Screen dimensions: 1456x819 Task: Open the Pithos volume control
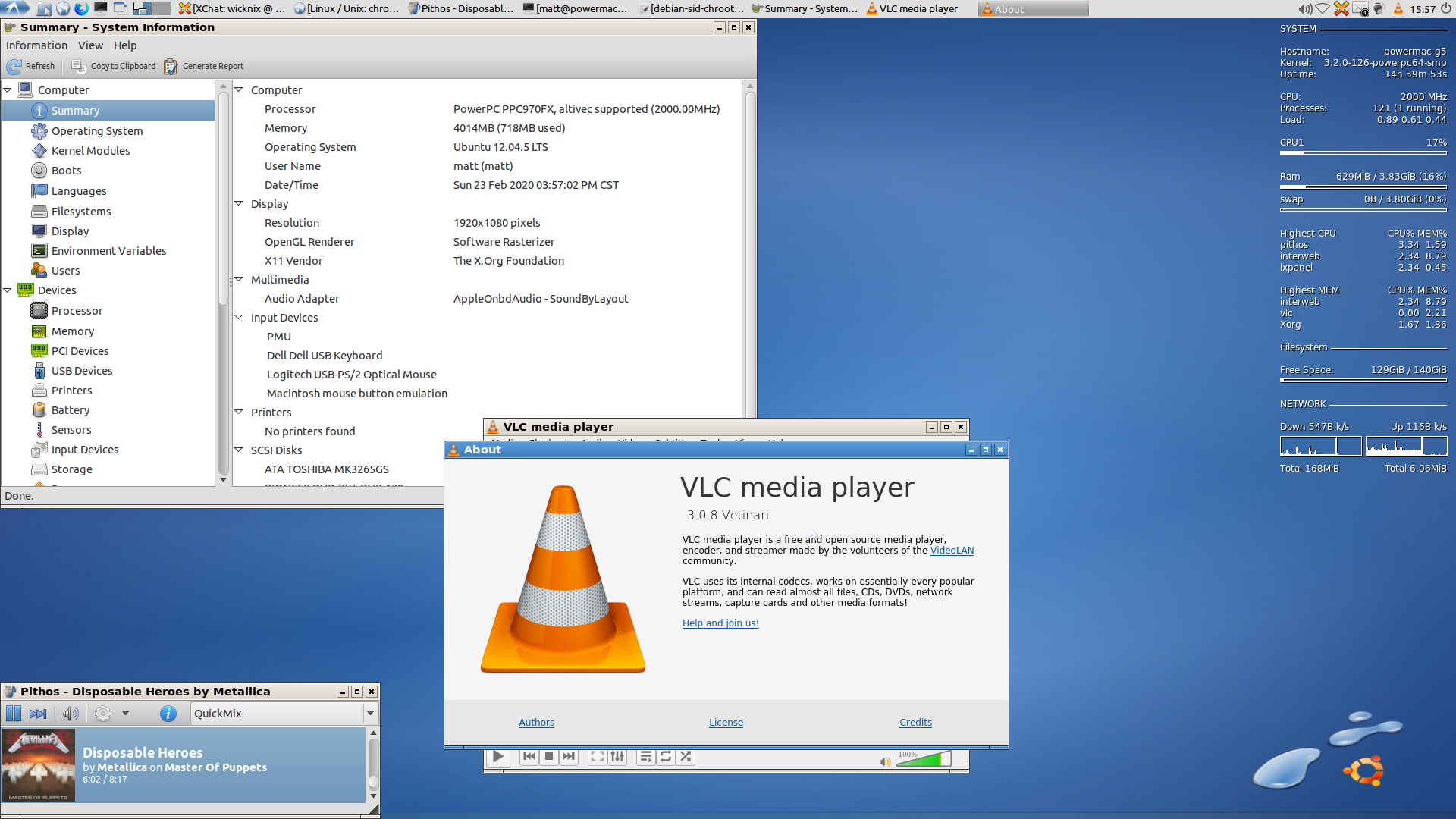click(x=71, y=713)
